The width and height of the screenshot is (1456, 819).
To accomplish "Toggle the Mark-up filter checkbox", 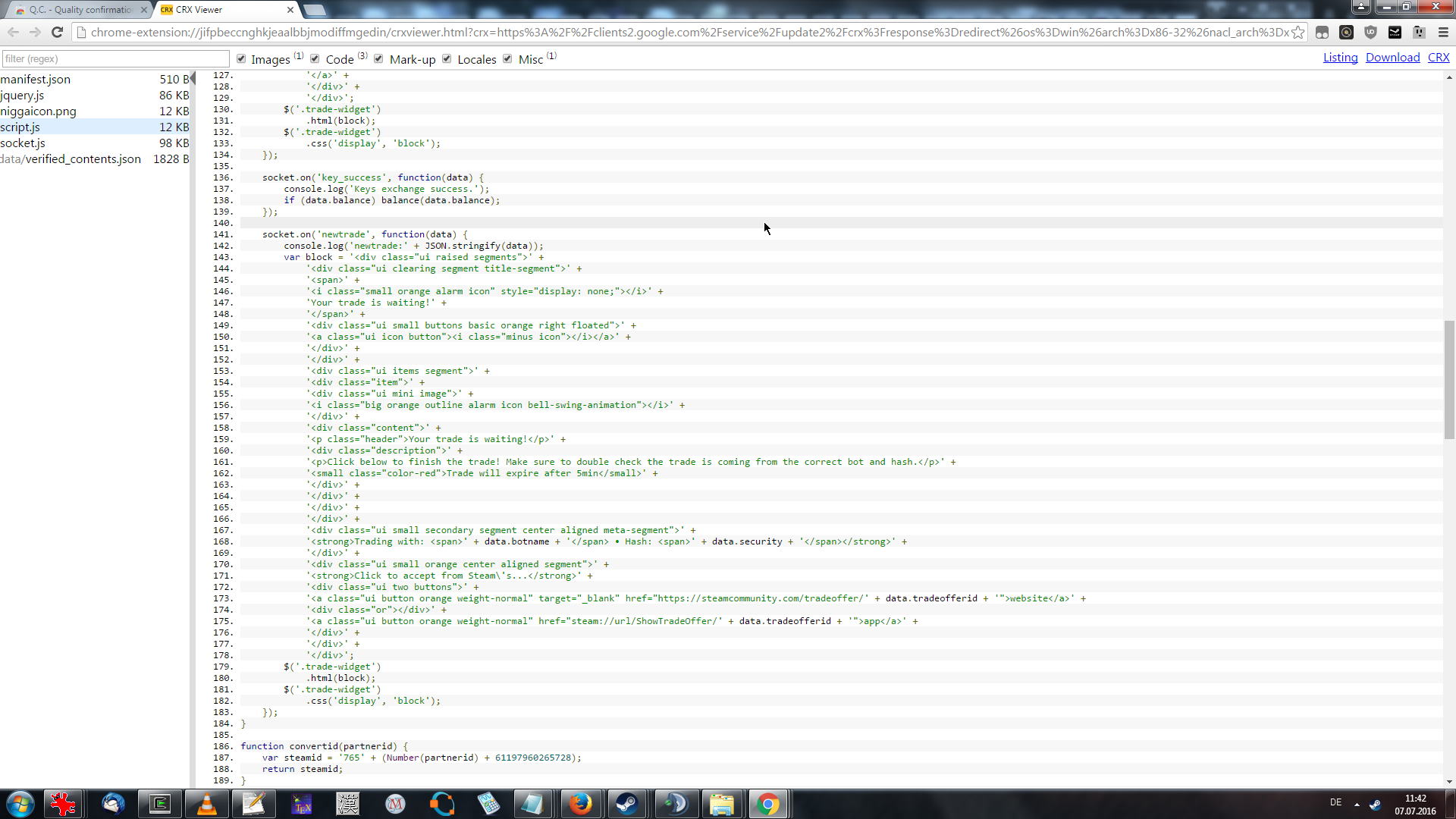I will 378,58.
